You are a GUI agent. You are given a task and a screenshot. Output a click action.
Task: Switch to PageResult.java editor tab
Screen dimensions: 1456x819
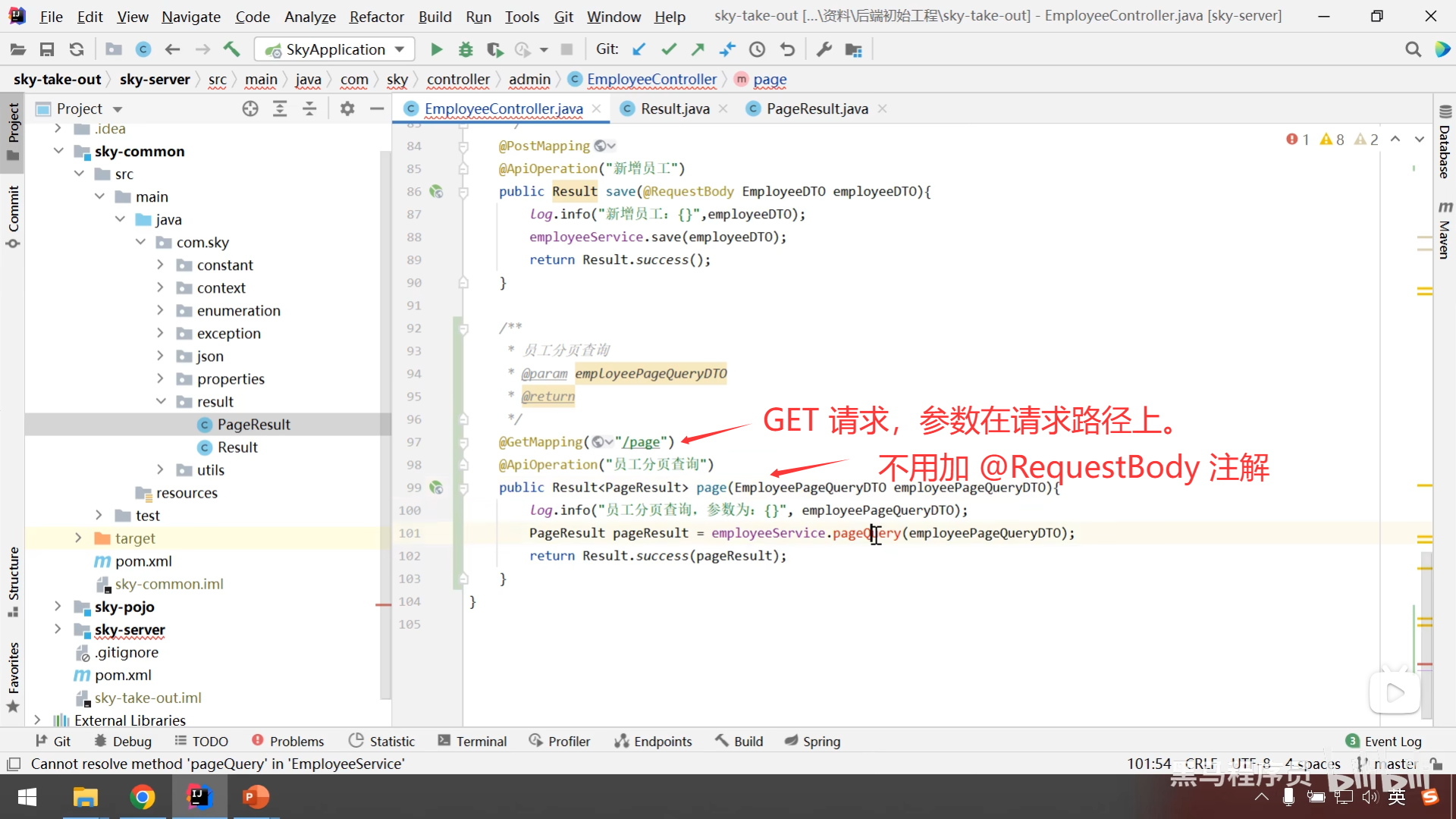(x=817, y=108)
